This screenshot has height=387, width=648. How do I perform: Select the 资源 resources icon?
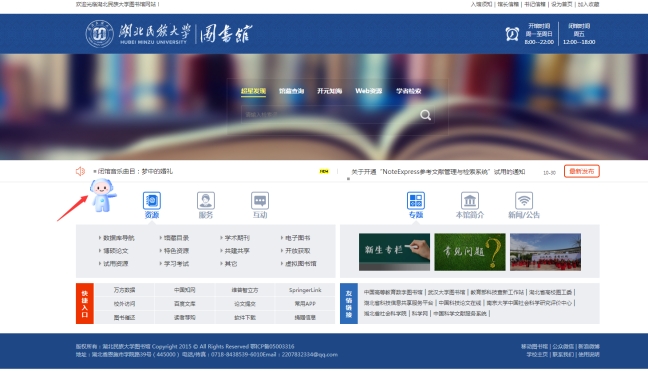pos(152,201)
